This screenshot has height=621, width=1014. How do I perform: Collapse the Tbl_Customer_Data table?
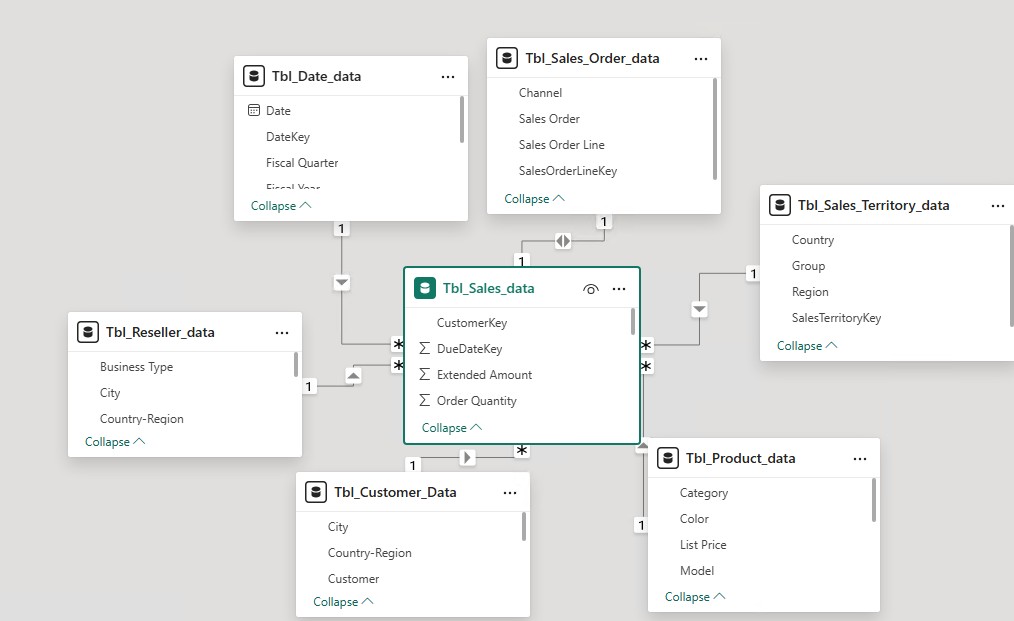pos(343,602)
